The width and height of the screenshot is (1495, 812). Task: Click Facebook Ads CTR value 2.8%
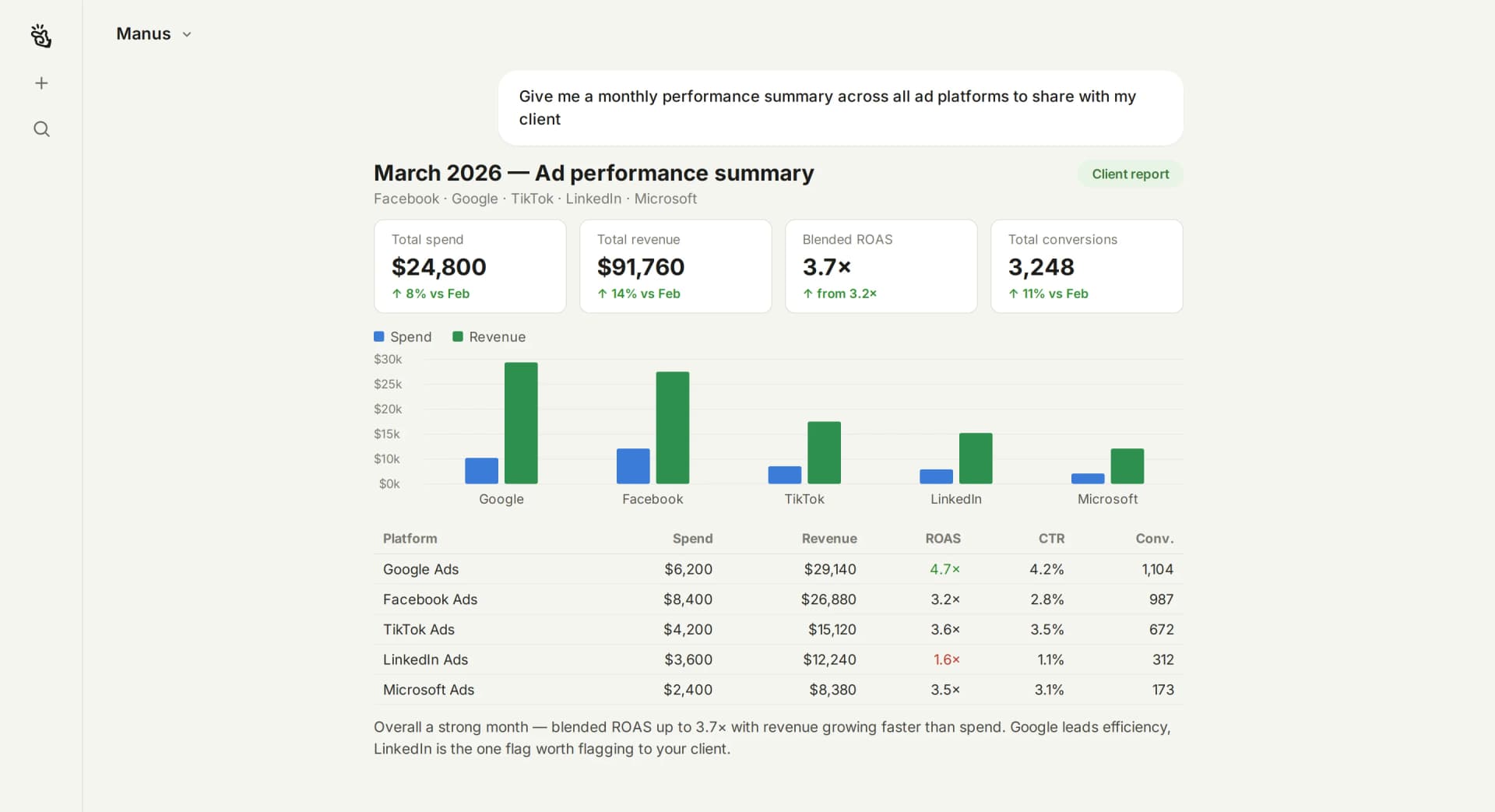point(1047,599)
